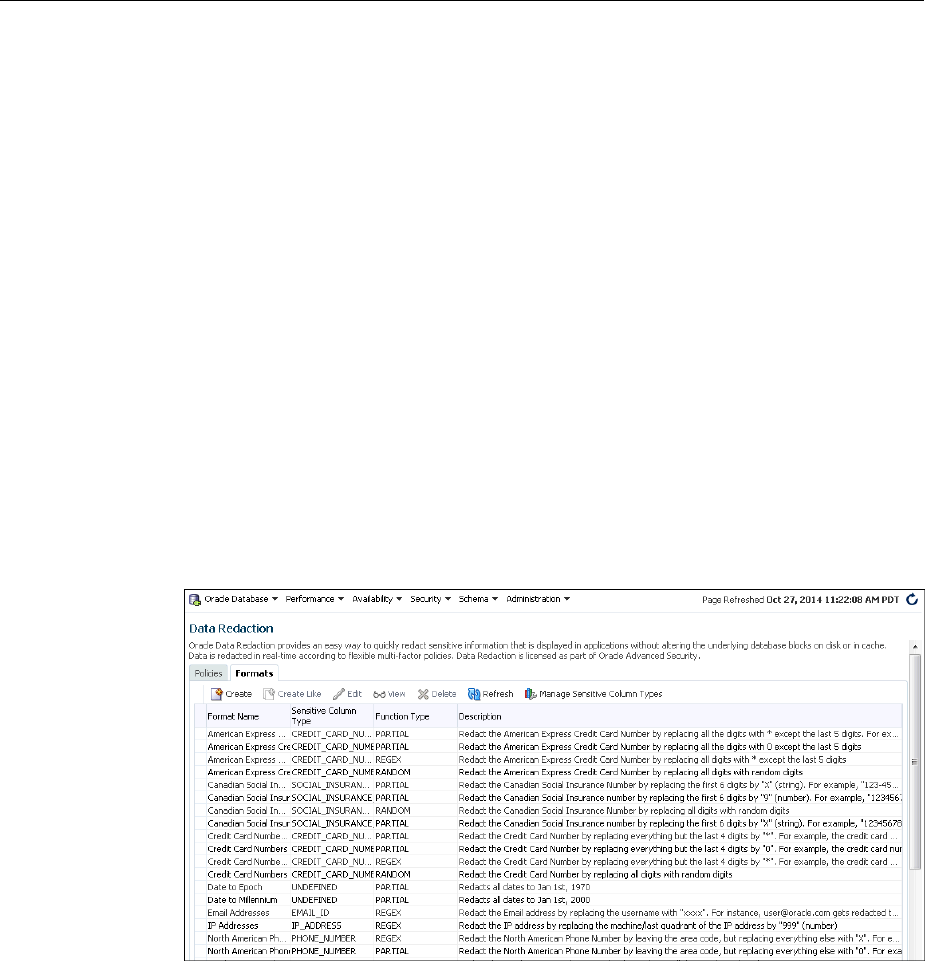Click 'Redacts all dates to Jan 1st, 2000'
Viewport: 925px width, 961px height.
pyautogui.click(x=524, y=900)
